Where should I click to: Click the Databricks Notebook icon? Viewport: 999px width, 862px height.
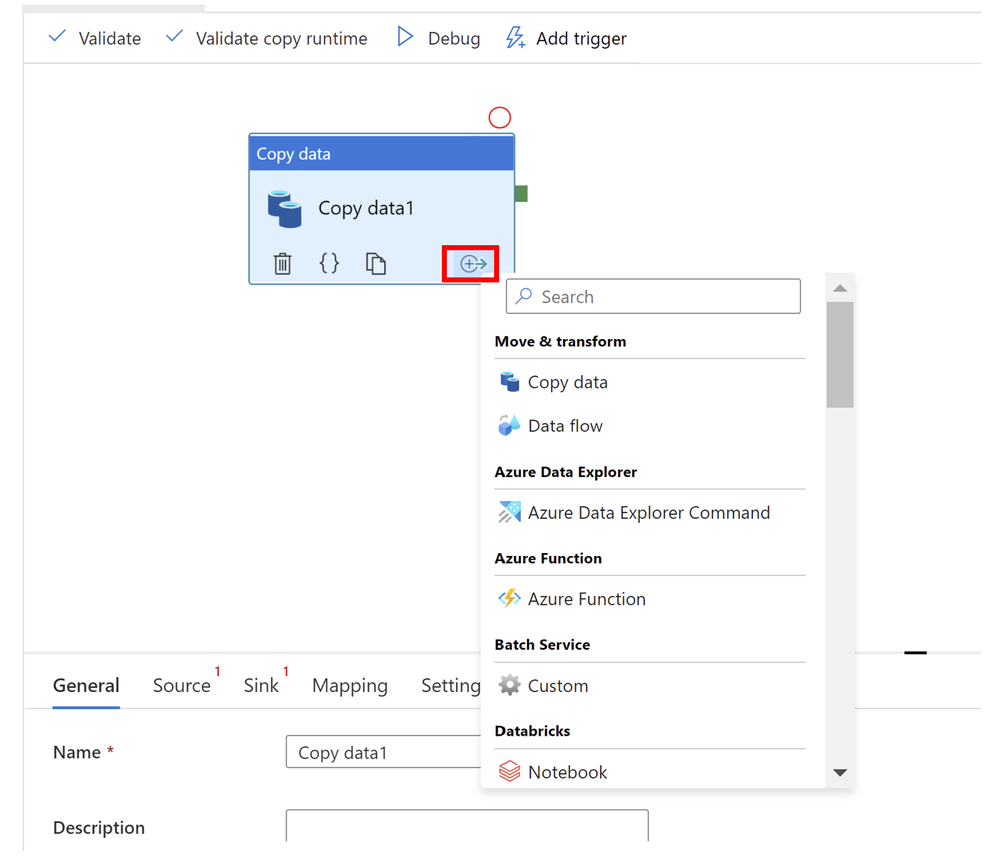[509, 771]
